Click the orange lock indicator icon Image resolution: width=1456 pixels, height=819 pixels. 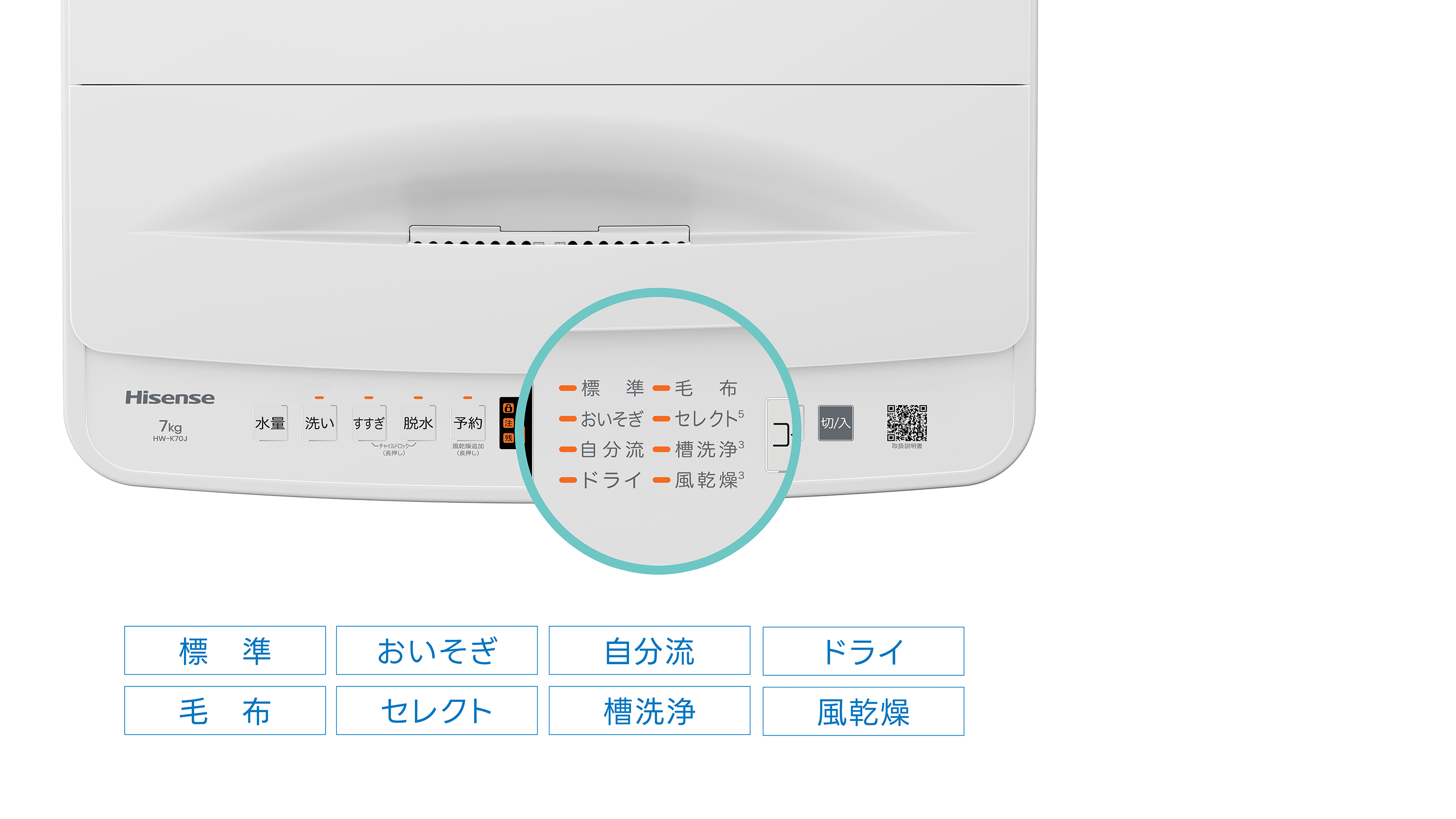pyautogui.click(x=508, y=408)
